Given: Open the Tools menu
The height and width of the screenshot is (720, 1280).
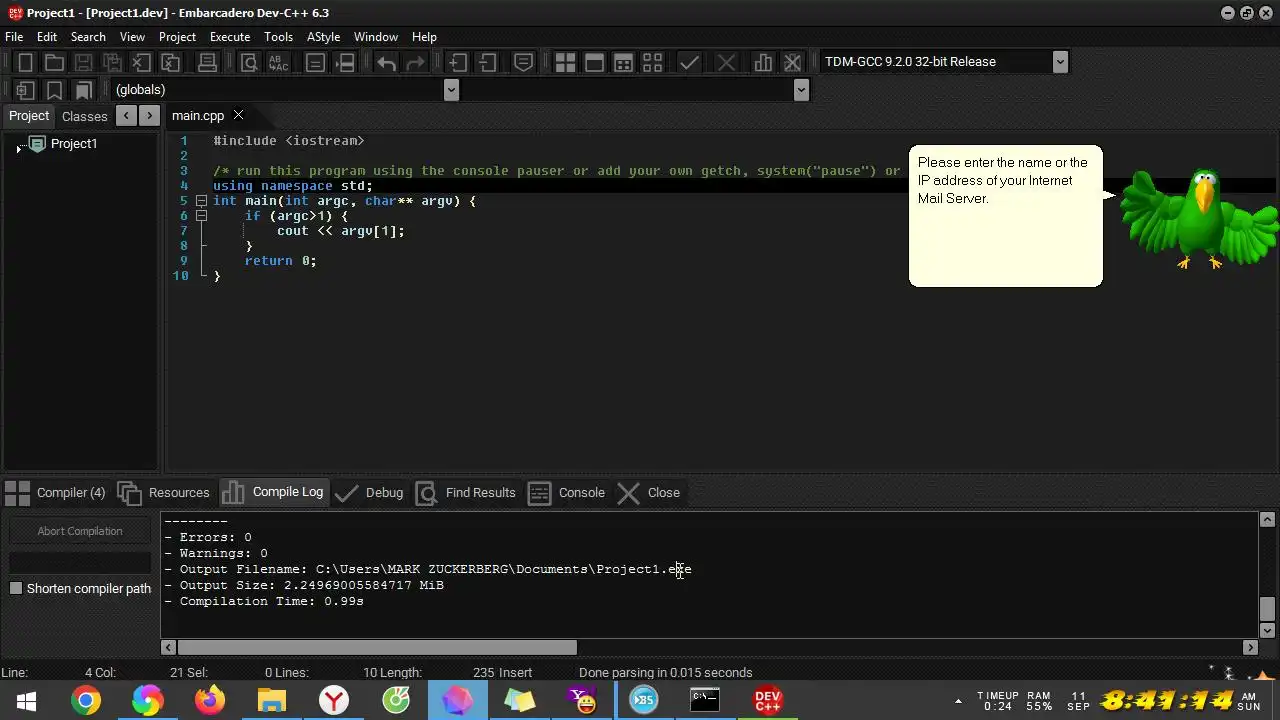Looking at the screenshot, I should point(278,37).
